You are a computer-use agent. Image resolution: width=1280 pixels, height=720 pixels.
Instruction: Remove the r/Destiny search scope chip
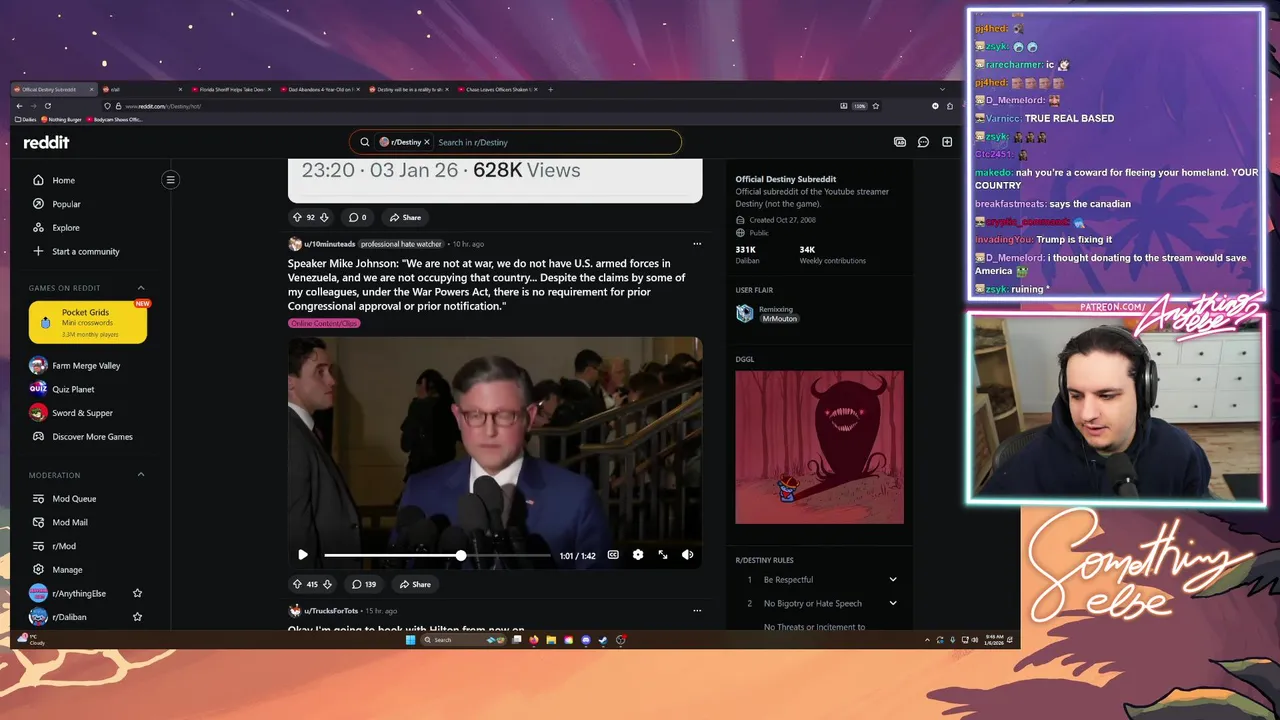(427, 142)
